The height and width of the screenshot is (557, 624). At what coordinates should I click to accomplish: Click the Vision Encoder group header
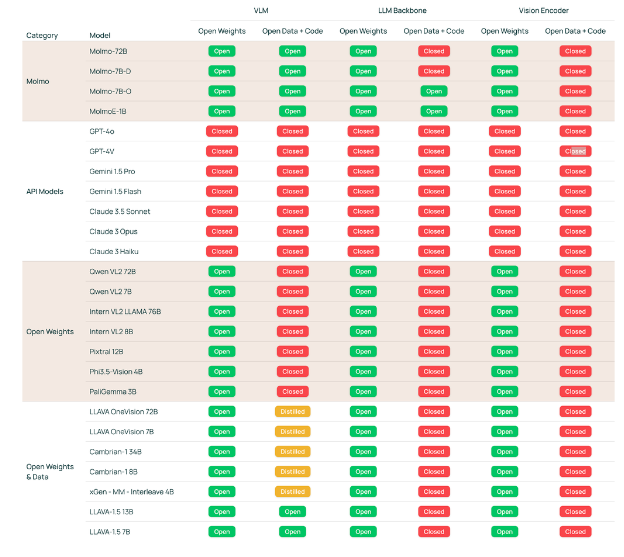[544, 10]
